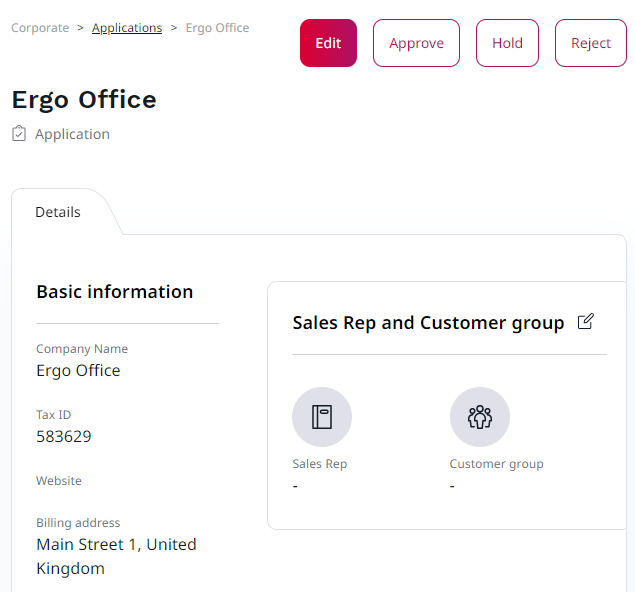
Task: Put the application on Hold
Action: coord(507,43)
